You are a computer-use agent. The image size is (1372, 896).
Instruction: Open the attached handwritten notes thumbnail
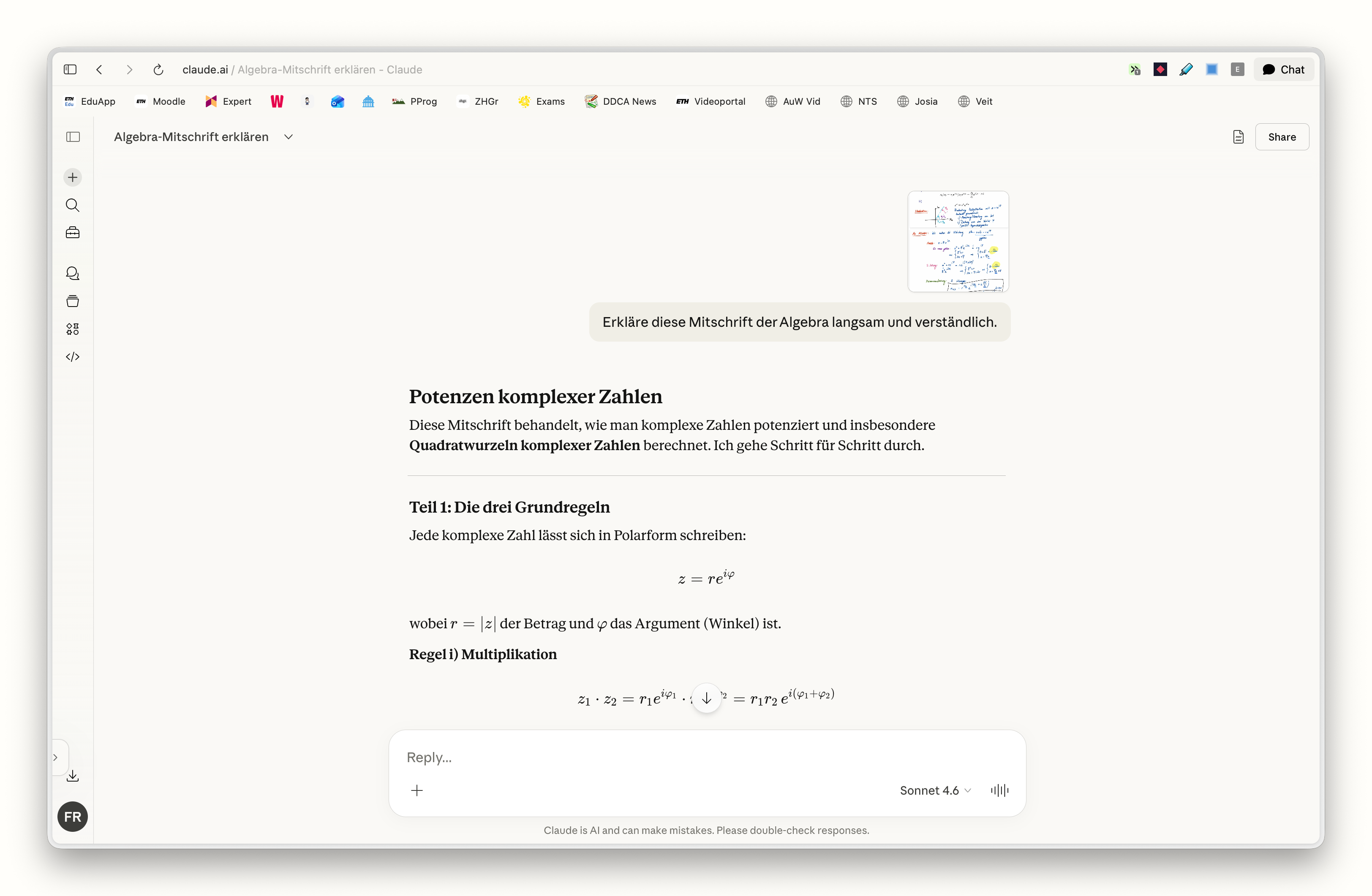click(x=958, y=242)
